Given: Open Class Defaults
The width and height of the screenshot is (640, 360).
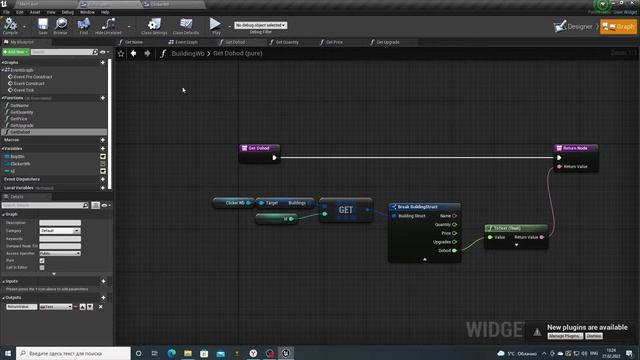Looking at the screenshot, I should pos(186,26).
